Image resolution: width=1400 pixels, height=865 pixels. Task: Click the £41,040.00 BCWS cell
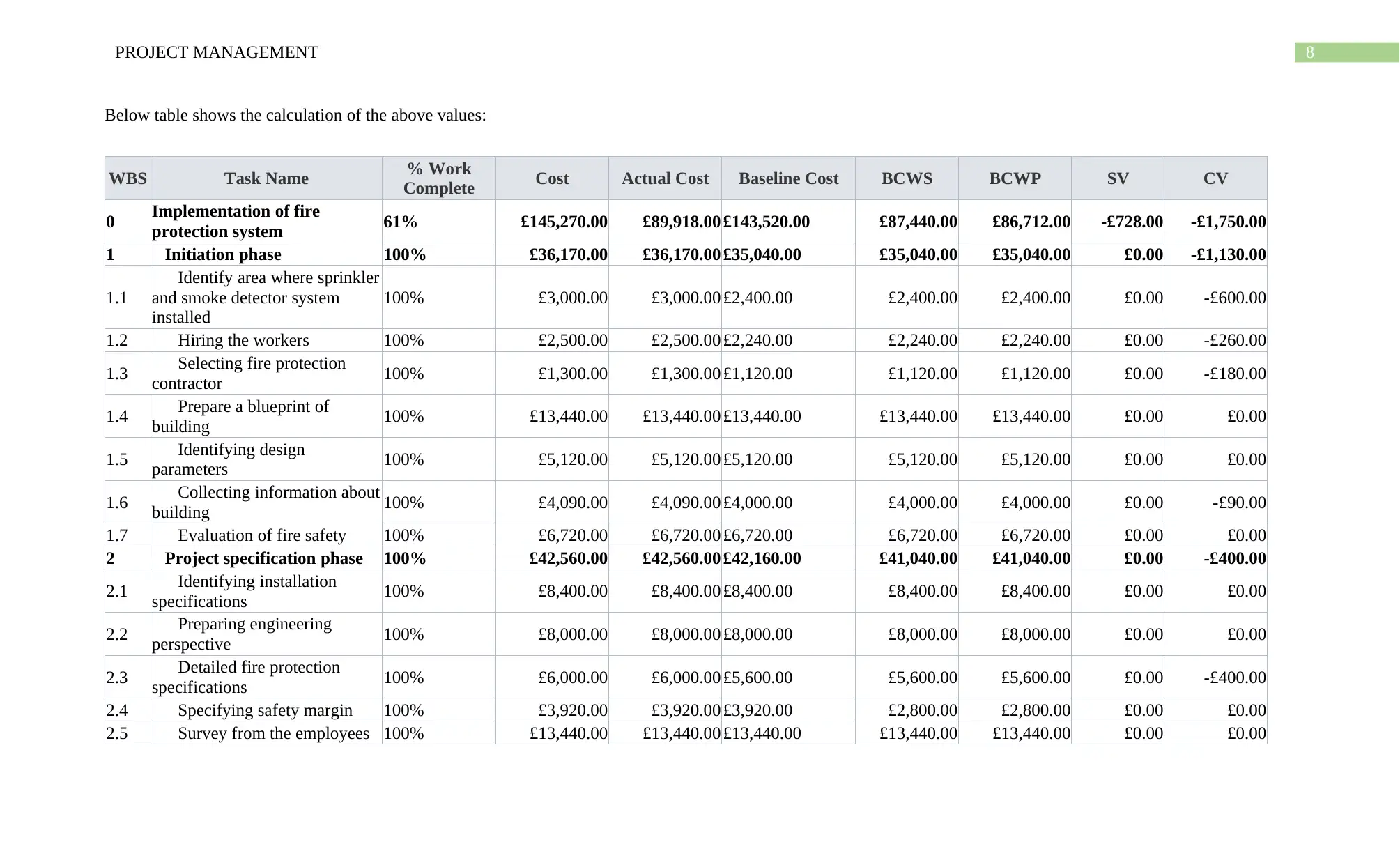[x=907, y=558]
